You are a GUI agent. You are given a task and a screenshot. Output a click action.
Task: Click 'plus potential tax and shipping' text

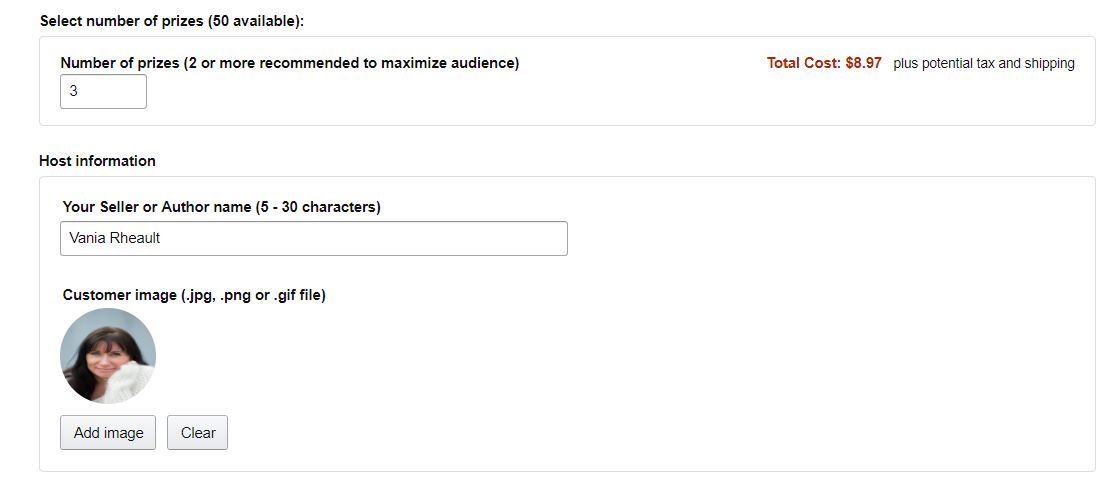983,63
